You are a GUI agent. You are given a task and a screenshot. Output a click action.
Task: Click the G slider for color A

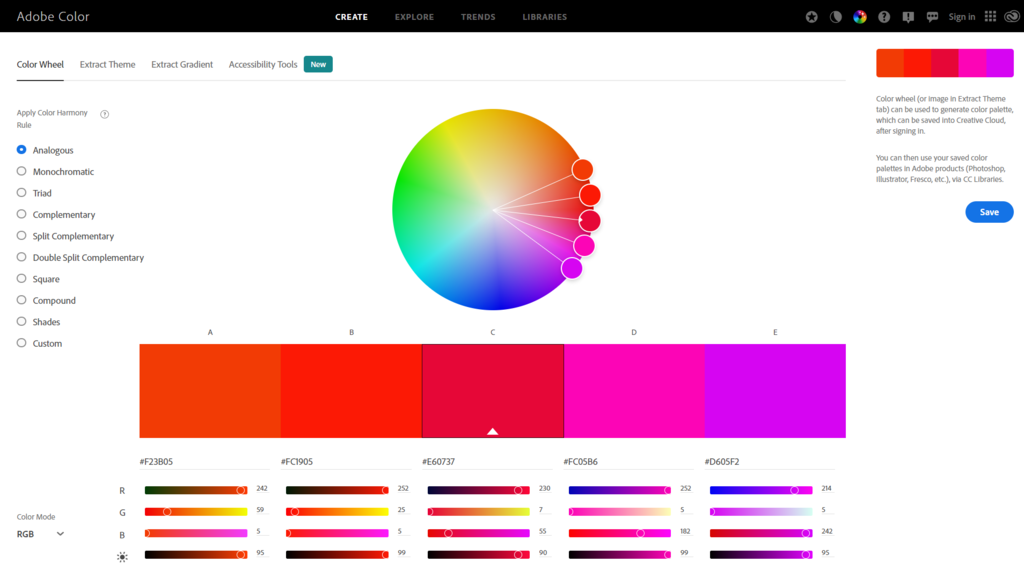(x=196, y=512)
